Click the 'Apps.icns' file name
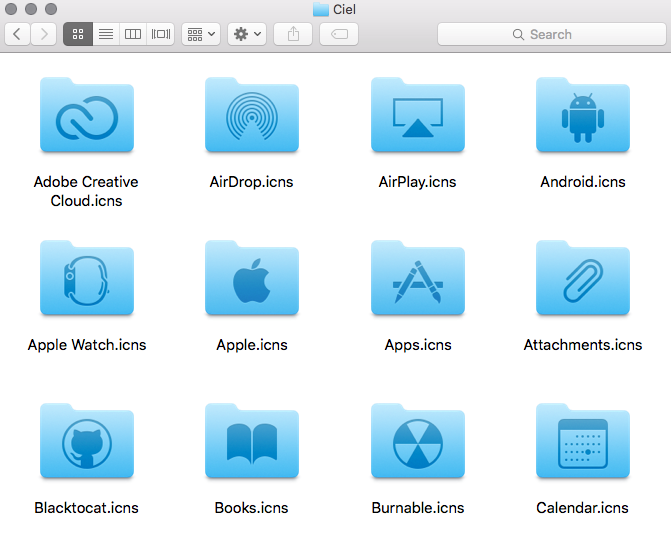This screenshot has height=553, width=671. pyautogui.click(x=418, y=345)
